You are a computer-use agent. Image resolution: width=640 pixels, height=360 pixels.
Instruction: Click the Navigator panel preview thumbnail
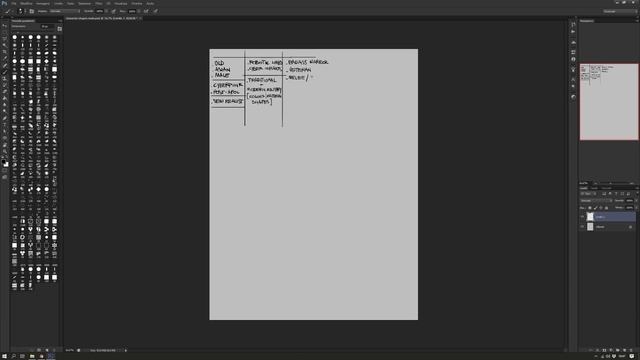609,102
